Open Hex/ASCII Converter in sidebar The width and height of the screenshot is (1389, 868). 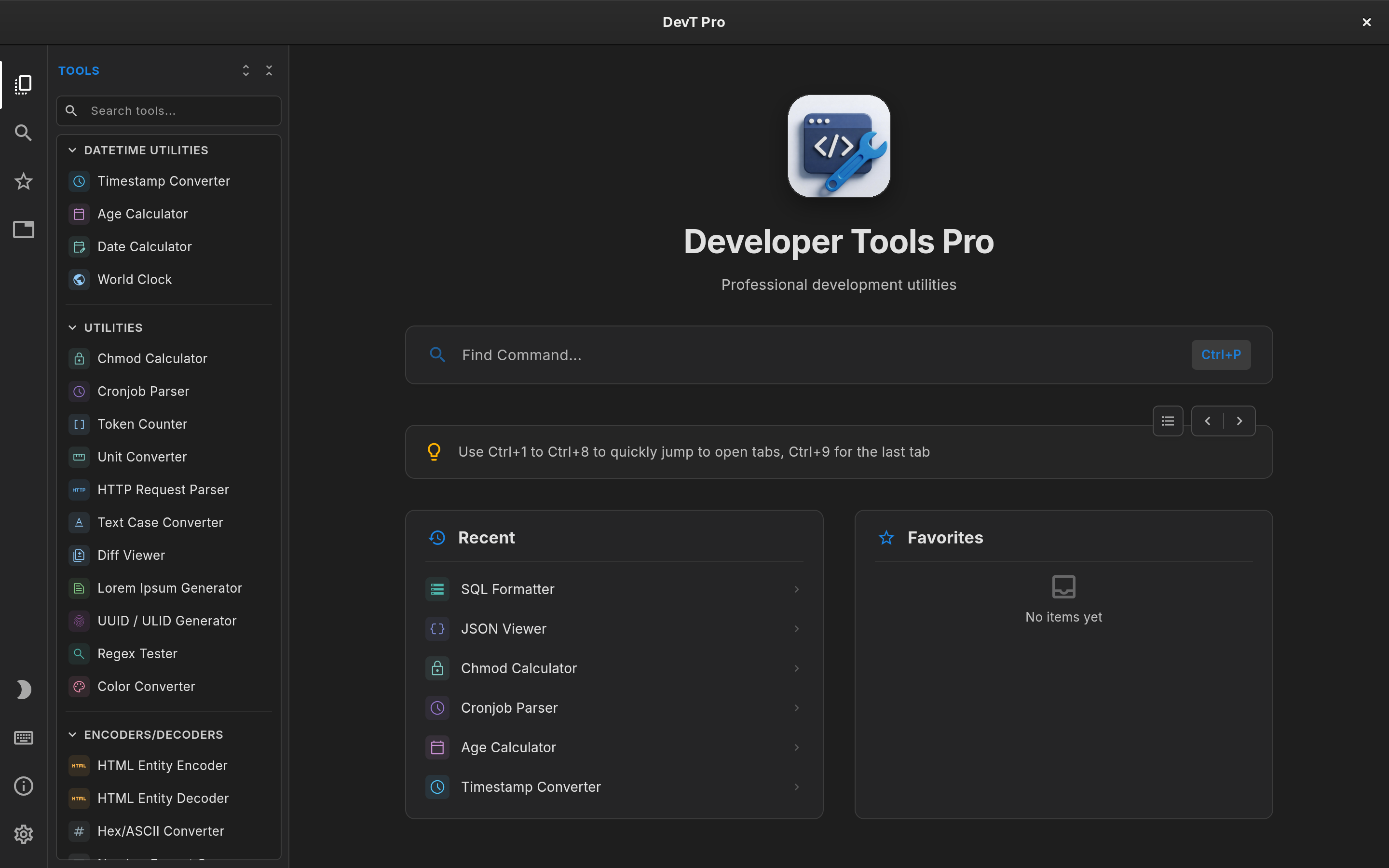tap(169, 831)
